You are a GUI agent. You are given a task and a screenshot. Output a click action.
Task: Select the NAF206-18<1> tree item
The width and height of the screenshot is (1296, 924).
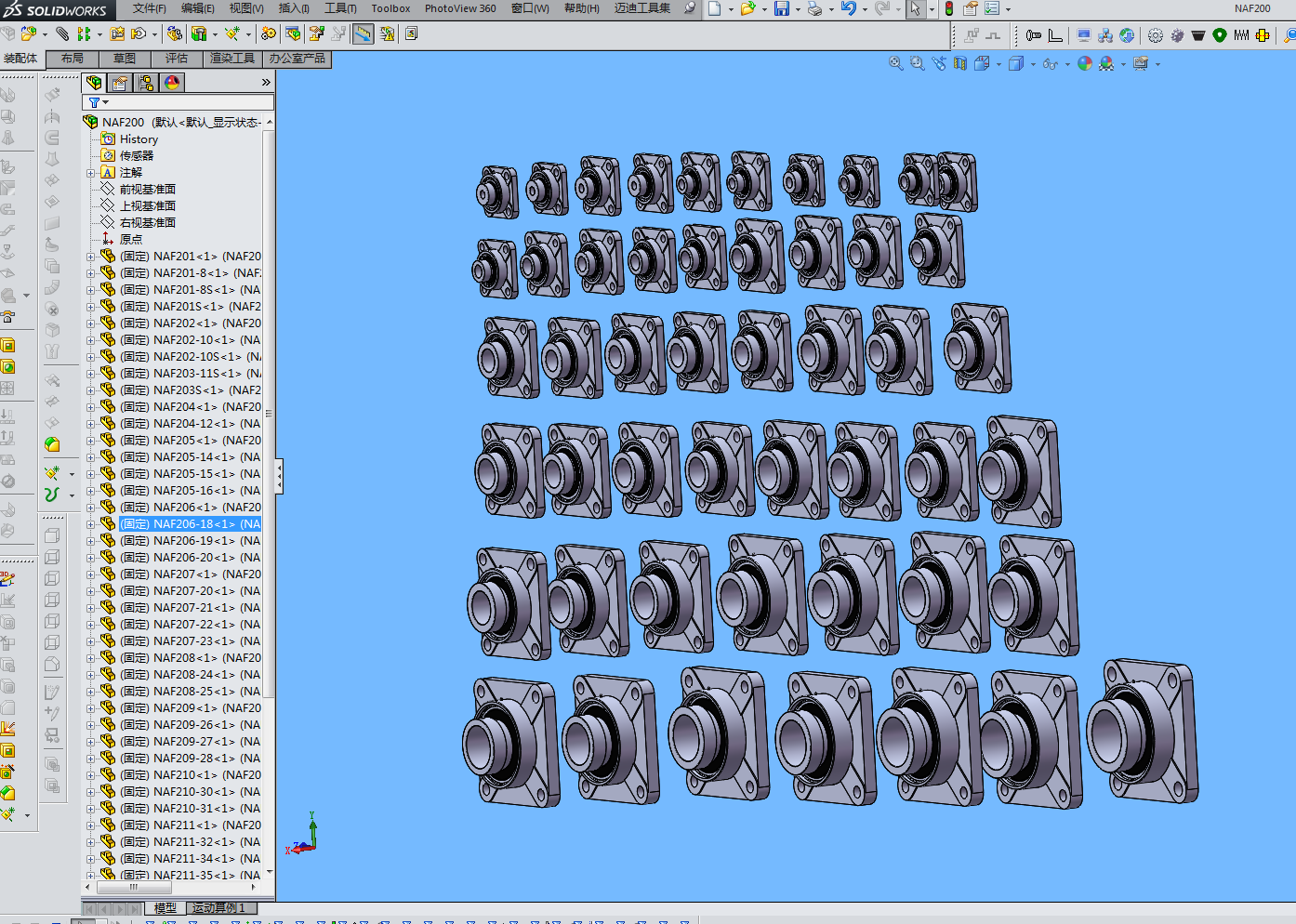pyautogui.click(x=191, y=524)
